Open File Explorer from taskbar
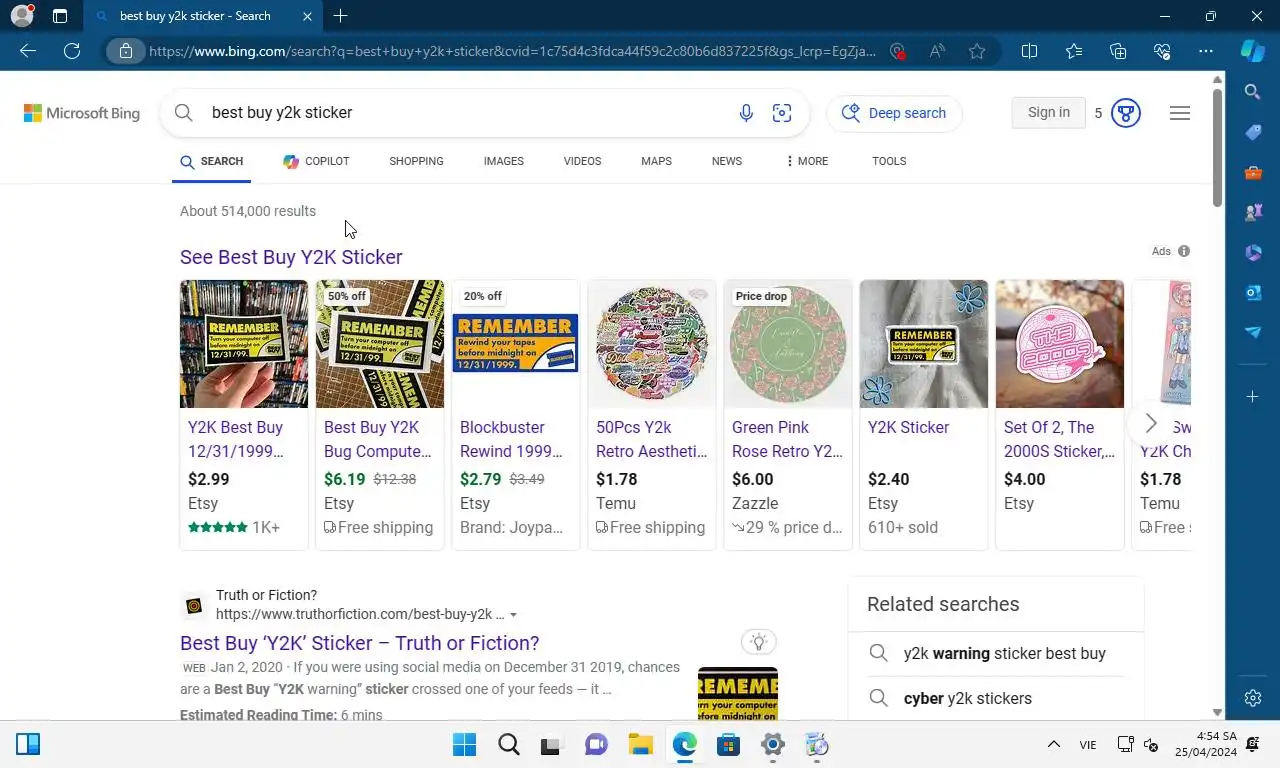Screen dimensions: 1280x768 click(x=640, y=744)
